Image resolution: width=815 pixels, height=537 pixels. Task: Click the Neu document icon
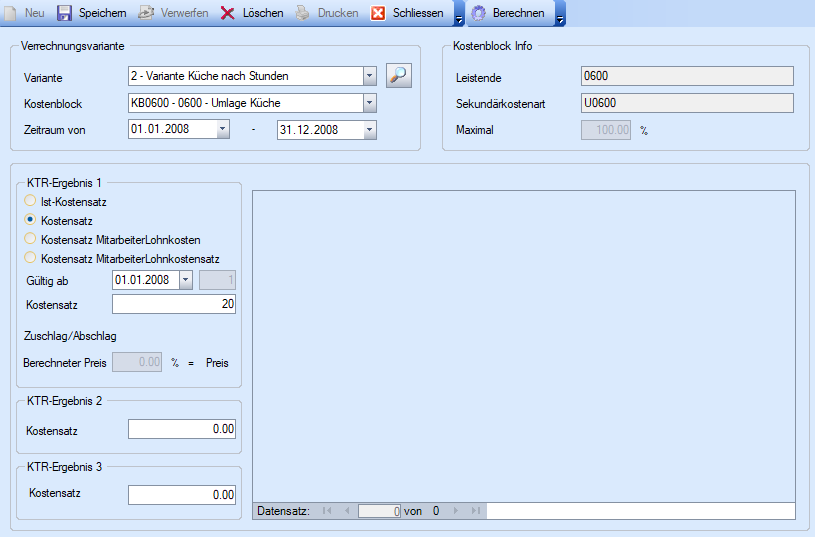tap(11, 13)
